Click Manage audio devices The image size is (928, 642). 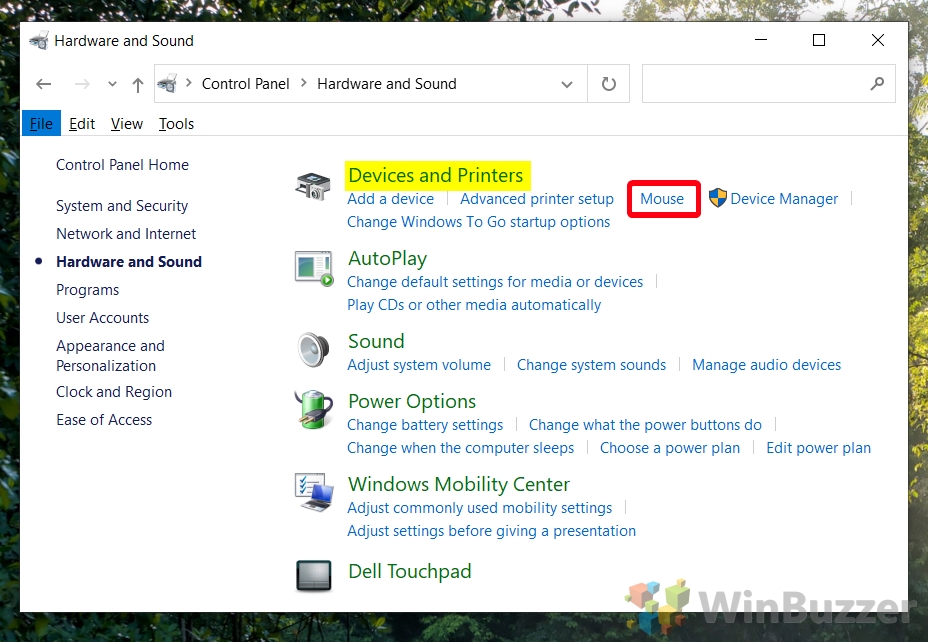click(766, 365)
